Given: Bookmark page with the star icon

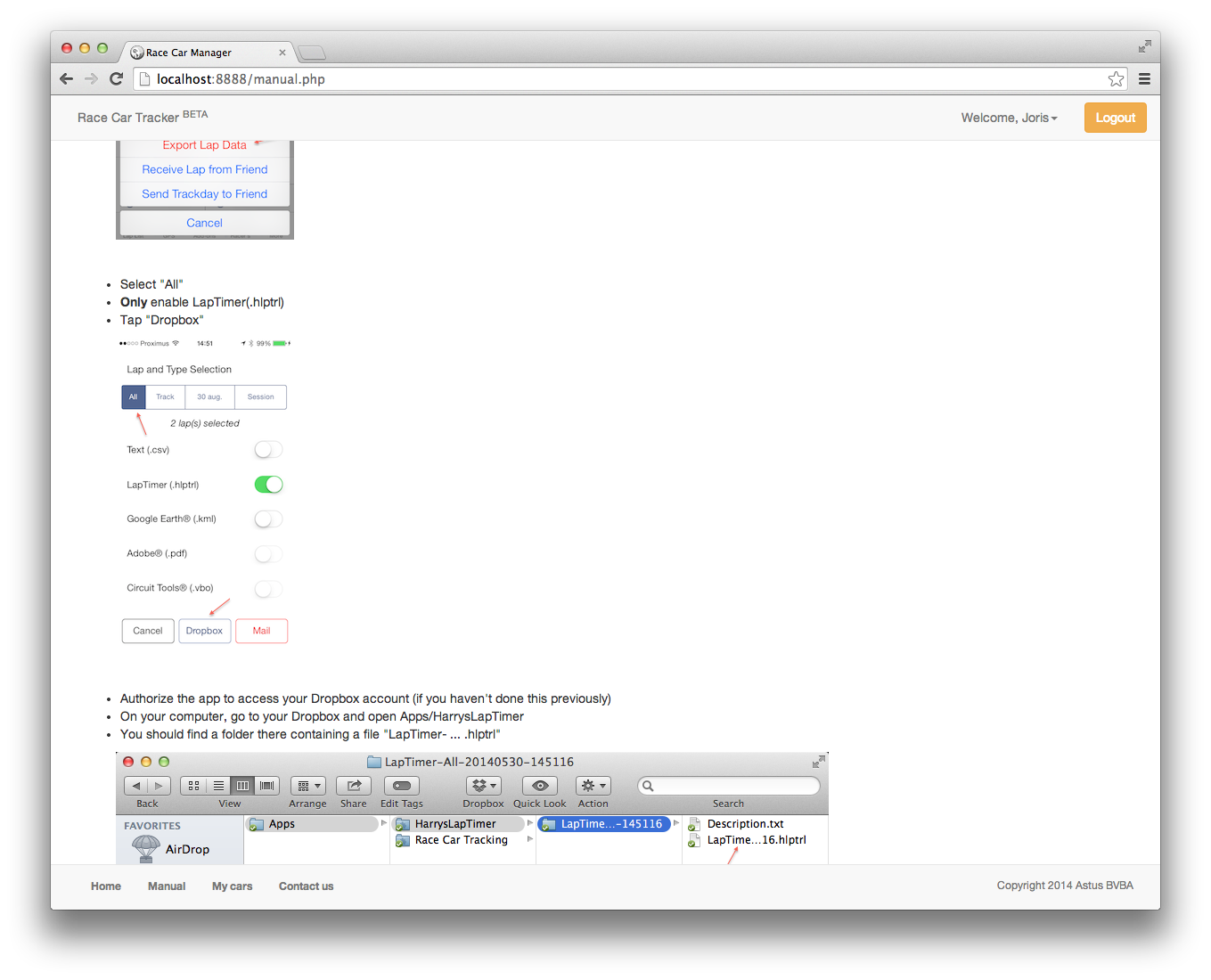Looking at the screenshot, I should pyautogui.click(x=1116, y=79).
